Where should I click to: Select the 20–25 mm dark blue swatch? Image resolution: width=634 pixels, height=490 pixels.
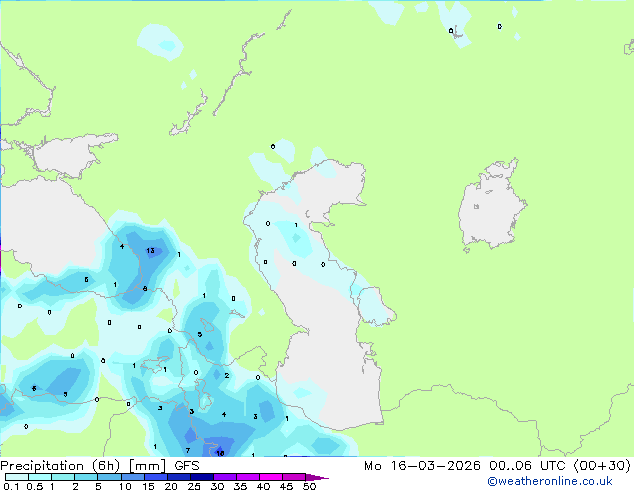point(178,477)
